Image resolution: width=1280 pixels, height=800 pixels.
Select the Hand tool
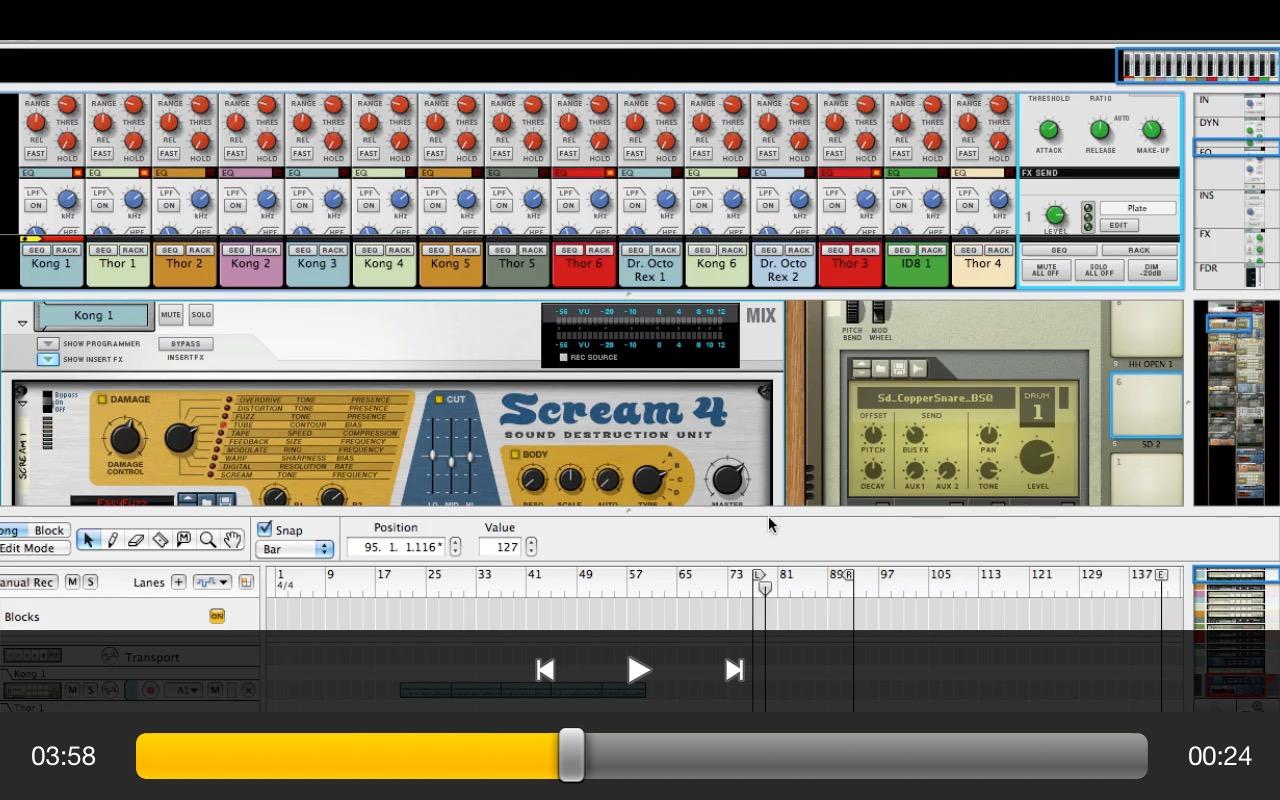pyautogui.click(x=232, y=540)
